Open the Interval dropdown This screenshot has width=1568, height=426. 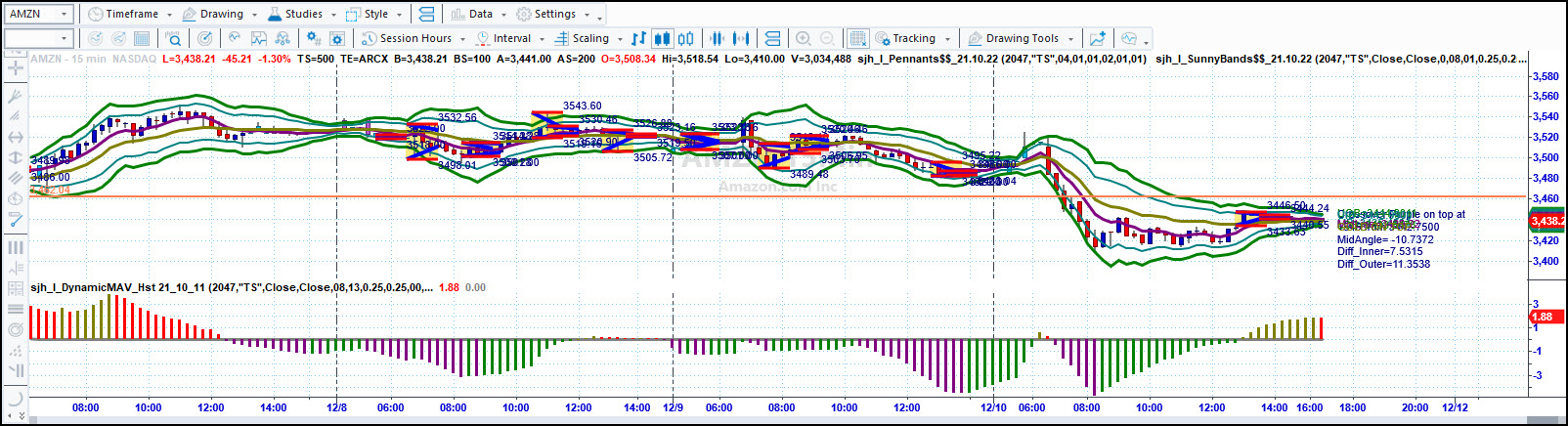tap(508, 38)
